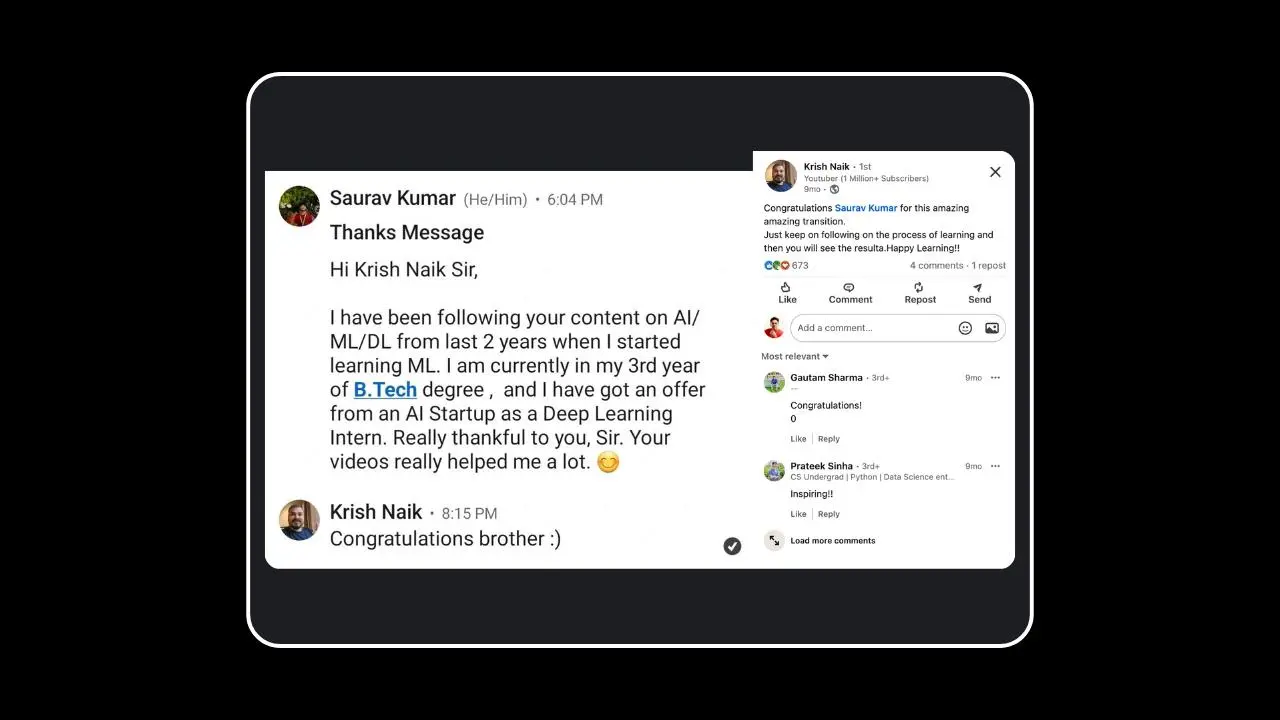Attach a photo to the comment
Image resolution: width=1280 pixels, height=720 pixels.
point(992,328)
